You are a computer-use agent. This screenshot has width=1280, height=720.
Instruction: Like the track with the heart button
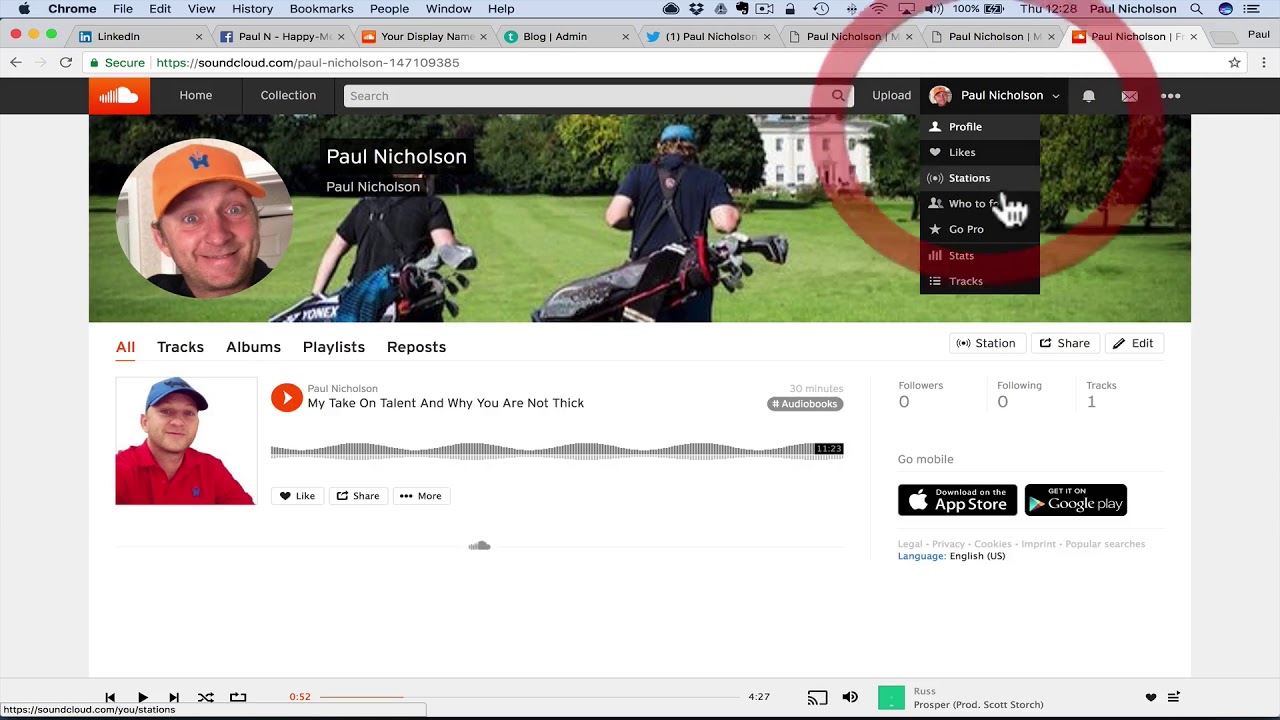297,496
